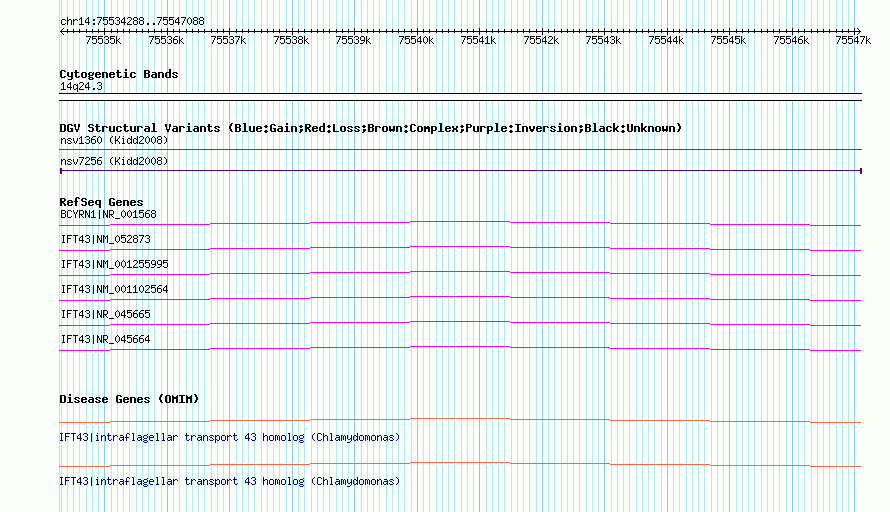Click the IFT43|NM_052873 transcript label
Screen dimensions: 890x512
point(106,239)
